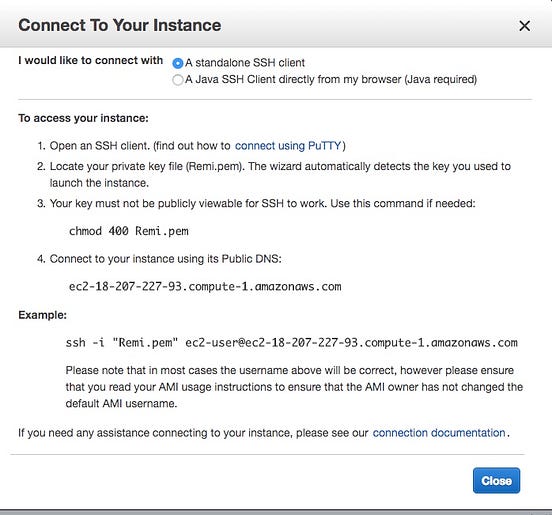Click the note about default AMI username

coord(294,387)
